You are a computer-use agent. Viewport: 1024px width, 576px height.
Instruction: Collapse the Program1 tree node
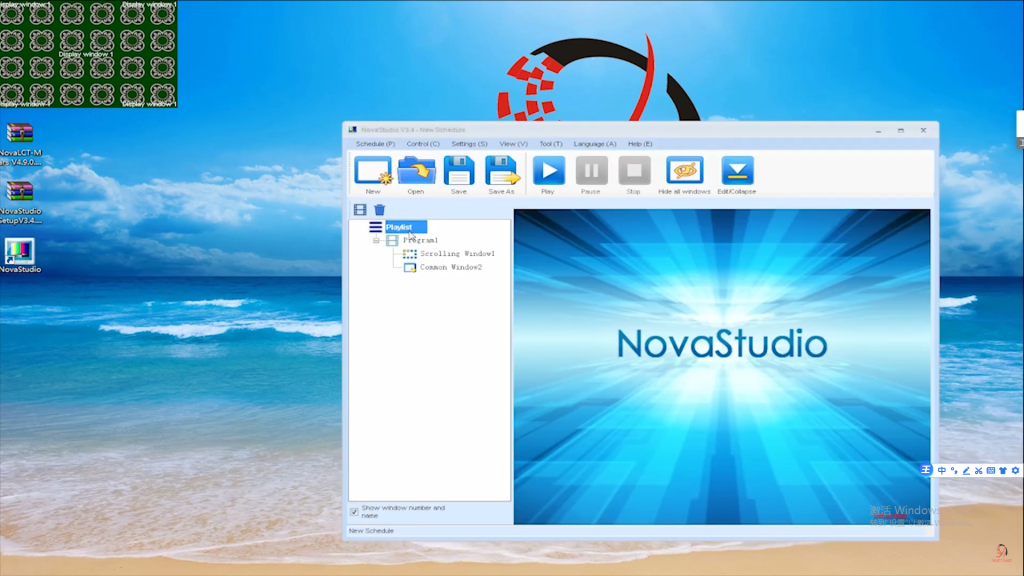point(376,240)
